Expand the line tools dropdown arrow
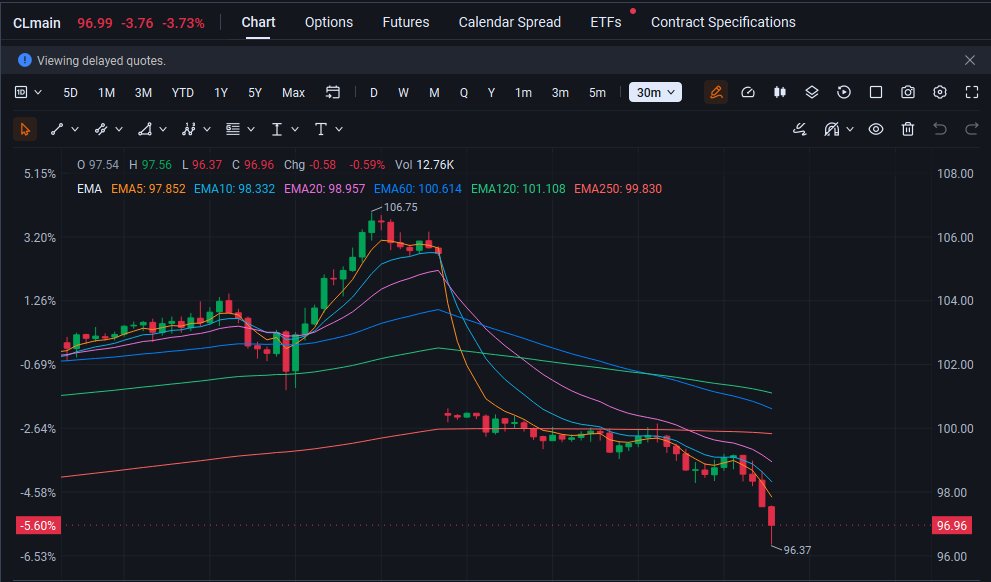Image resolution: width=991 pixels, height=582 pixels. tap(75, 129)
